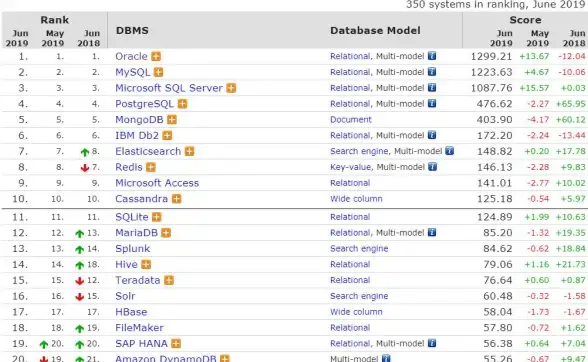
Task: Click Relational link in Oracle row
Action: click(x=350, y=56)
